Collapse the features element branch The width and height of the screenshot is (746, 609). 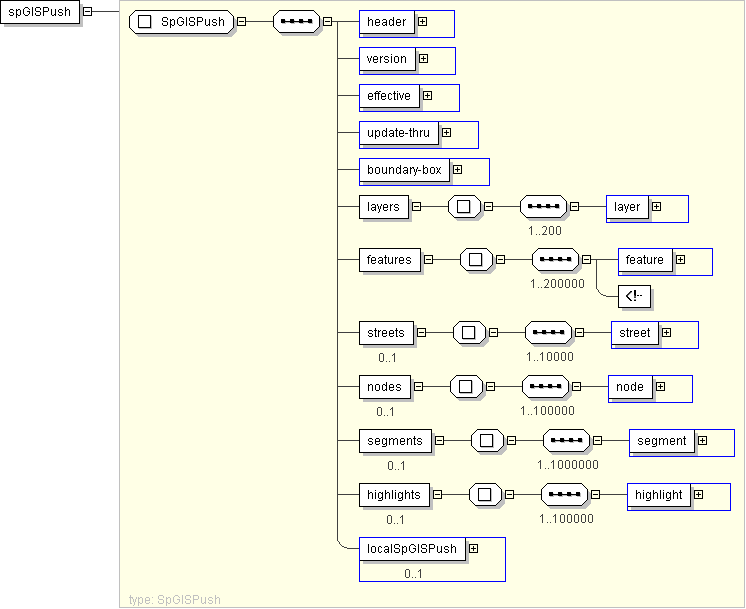click(428, 260)
